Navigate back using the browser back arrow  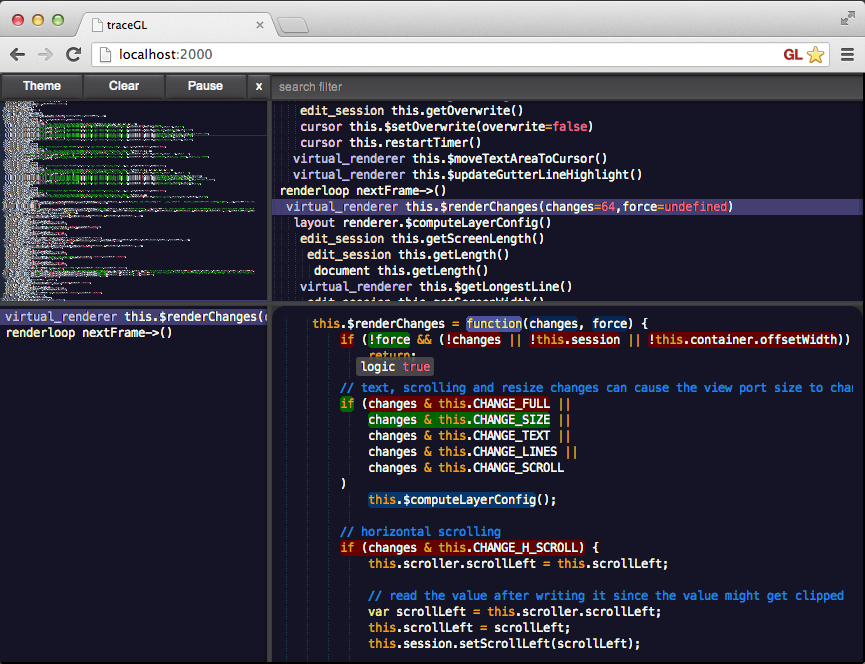click(18, 55)
